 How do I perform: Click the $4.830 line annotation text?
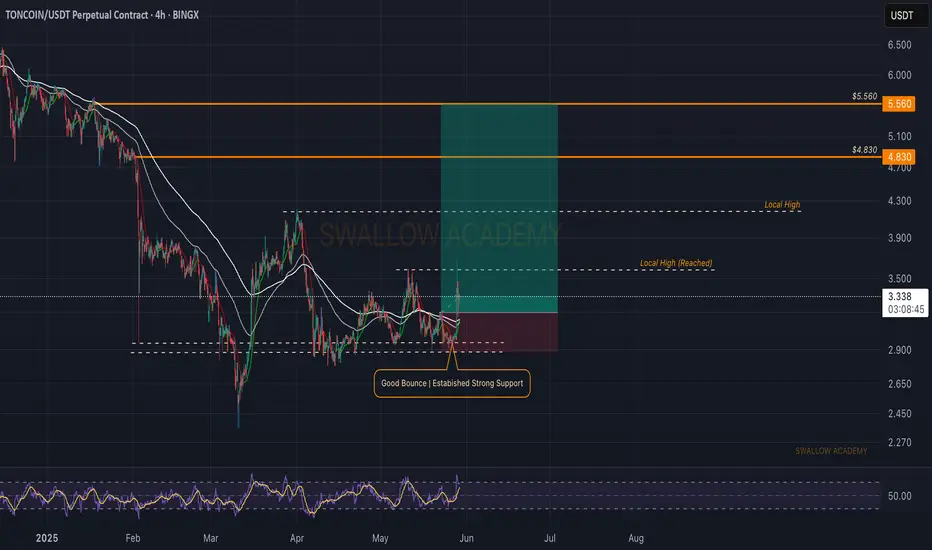tap(864, 150)
